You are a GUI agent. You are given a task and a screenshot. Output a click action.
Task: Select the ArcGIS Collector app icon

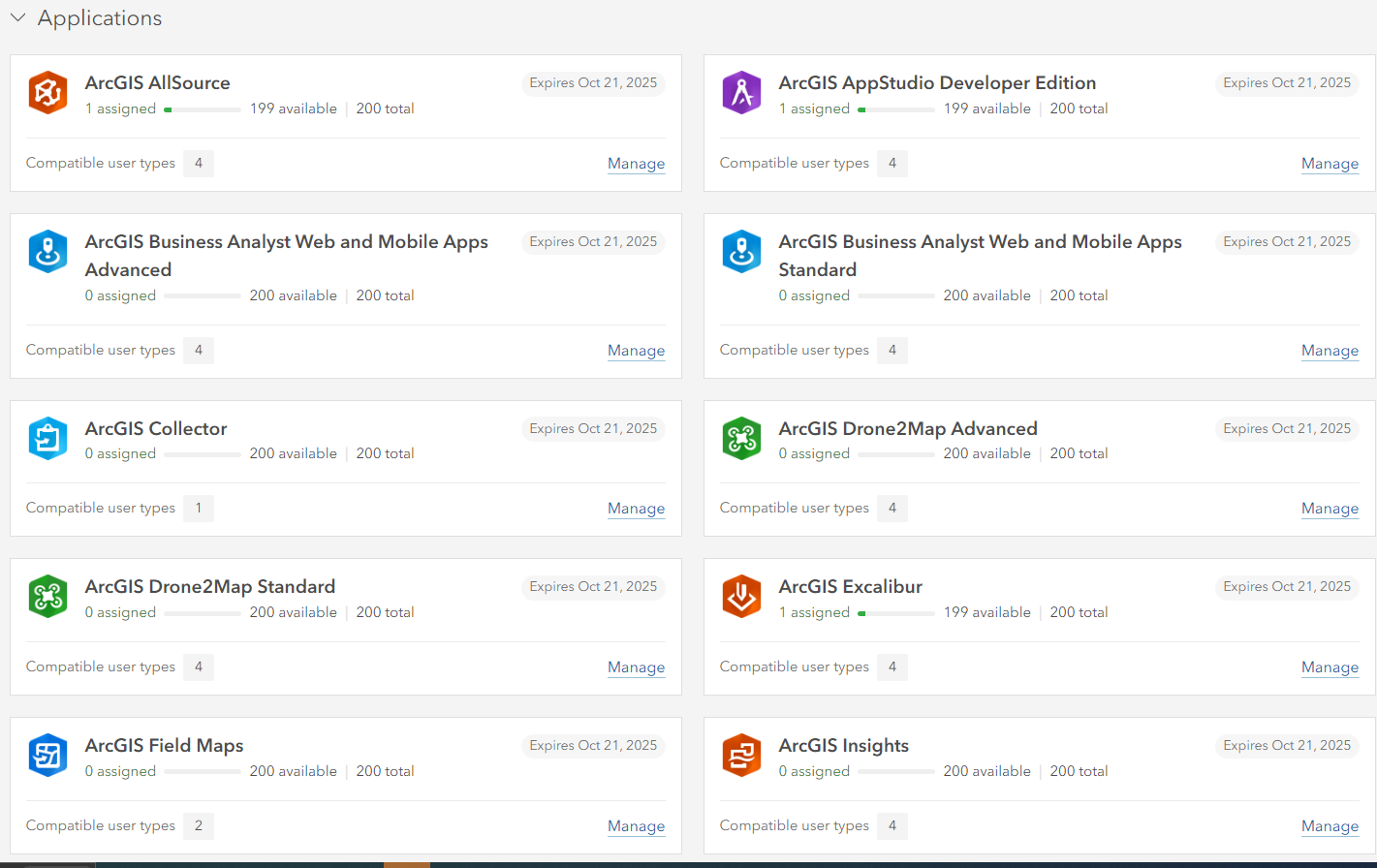click(x=47, y=437)
